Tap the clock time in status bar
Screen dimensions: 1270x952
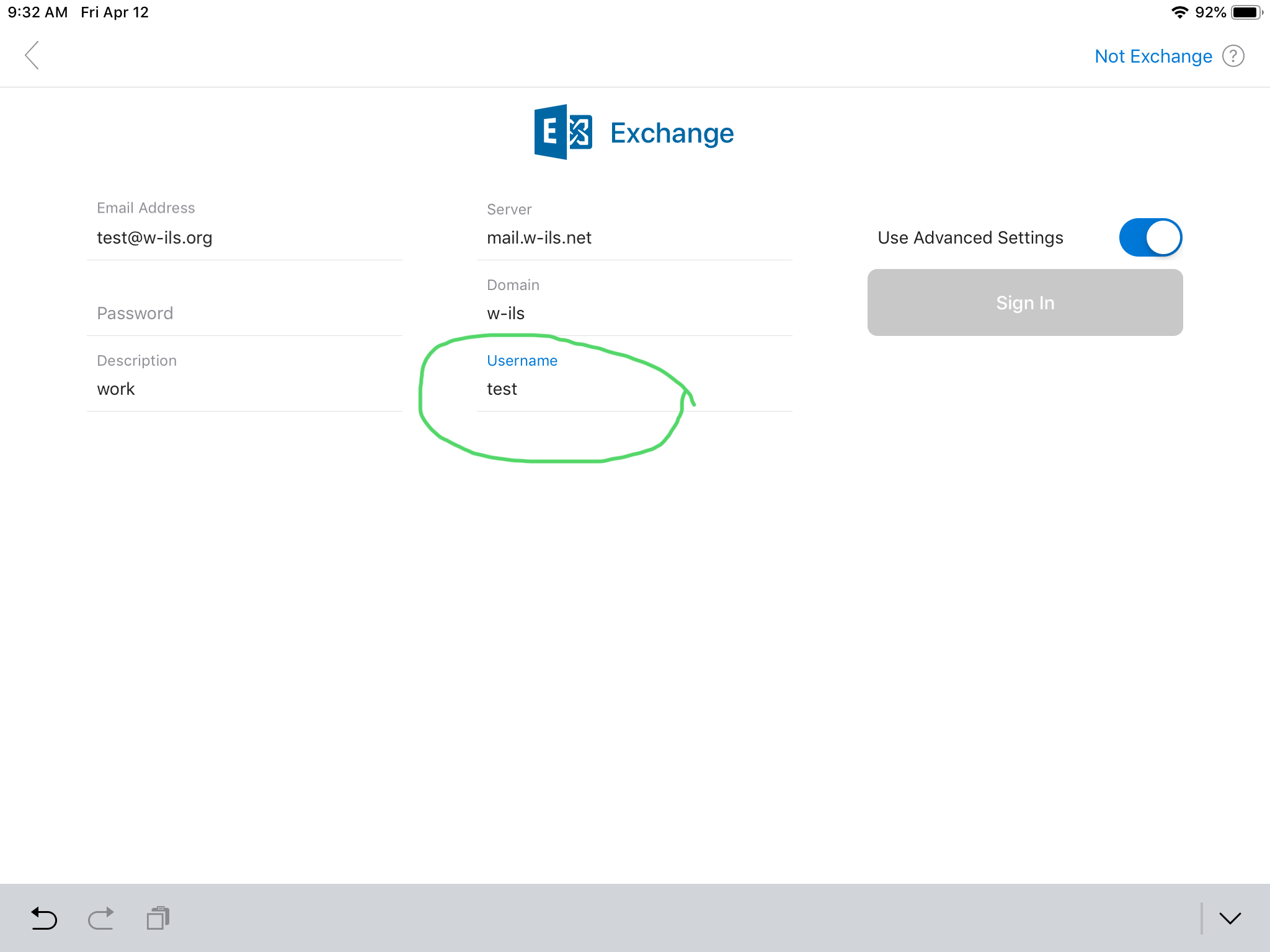[x=37, y=12]
